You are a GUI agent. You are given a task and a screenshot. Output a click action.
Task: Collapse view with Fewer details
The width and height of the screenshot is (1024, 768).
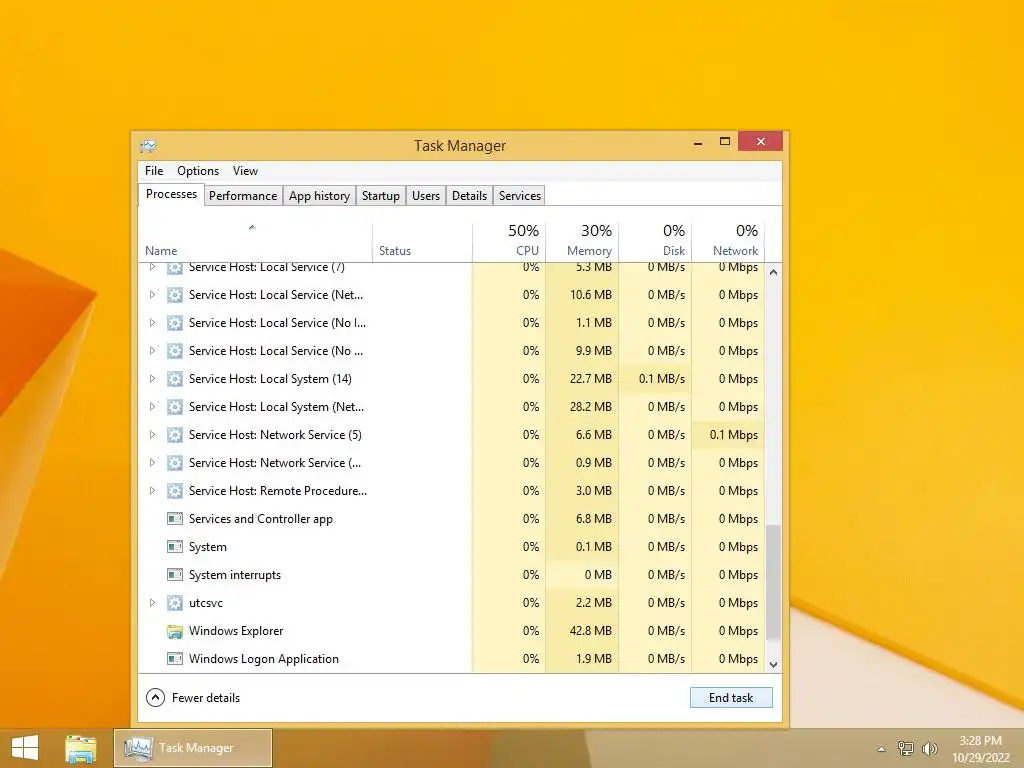click(193, 698)
